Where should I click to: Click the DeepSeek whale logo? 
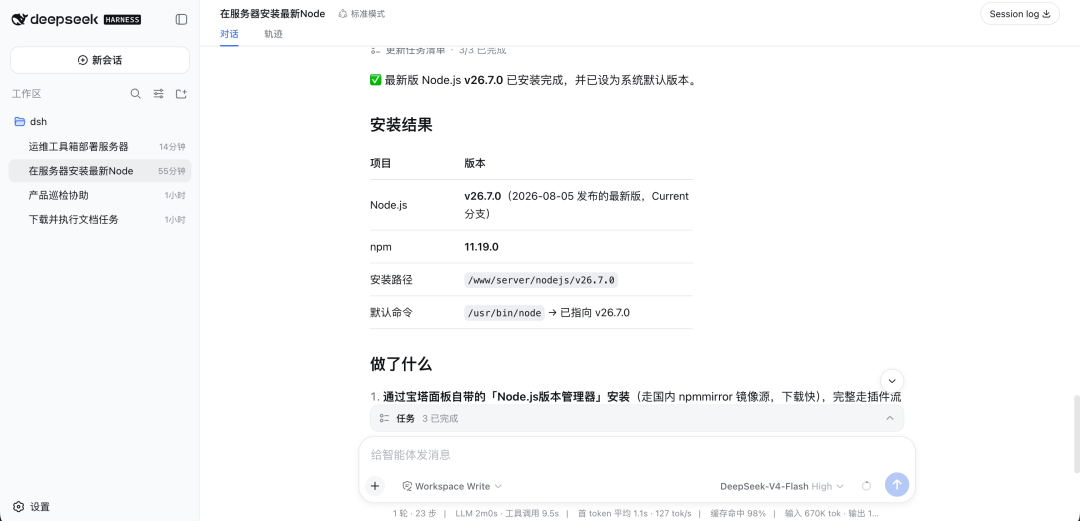[x=19, y=19]
